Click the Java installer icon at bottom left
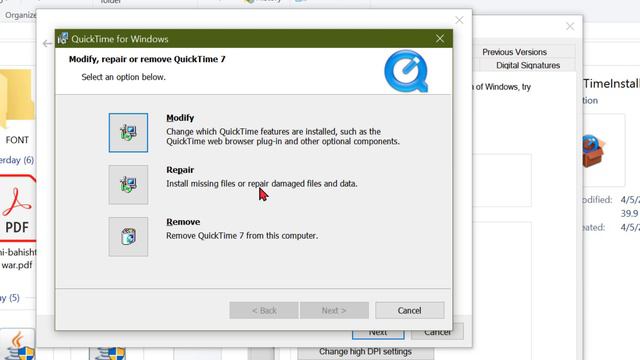 click(x=17, y=345)
